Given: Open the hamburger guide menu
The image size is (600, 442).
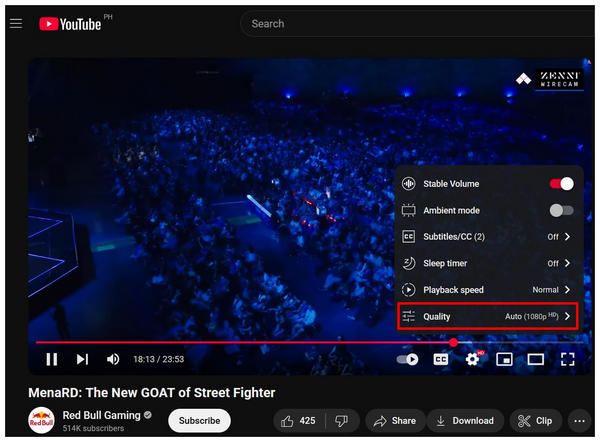Looking at the screenshot, I should point(16,24).
